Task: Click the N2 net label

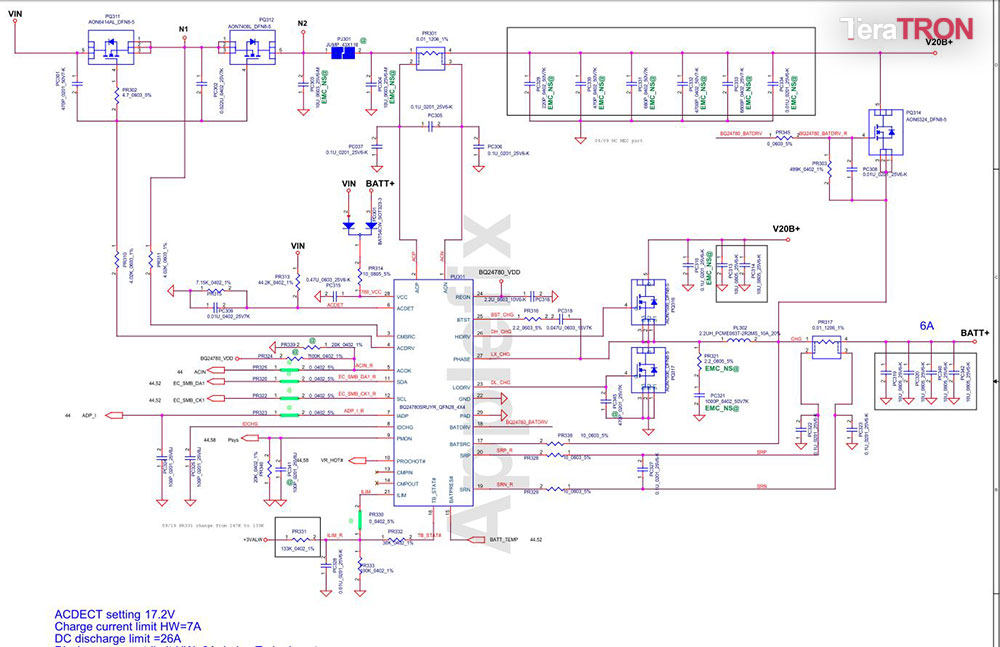Action: pos(302,24)
